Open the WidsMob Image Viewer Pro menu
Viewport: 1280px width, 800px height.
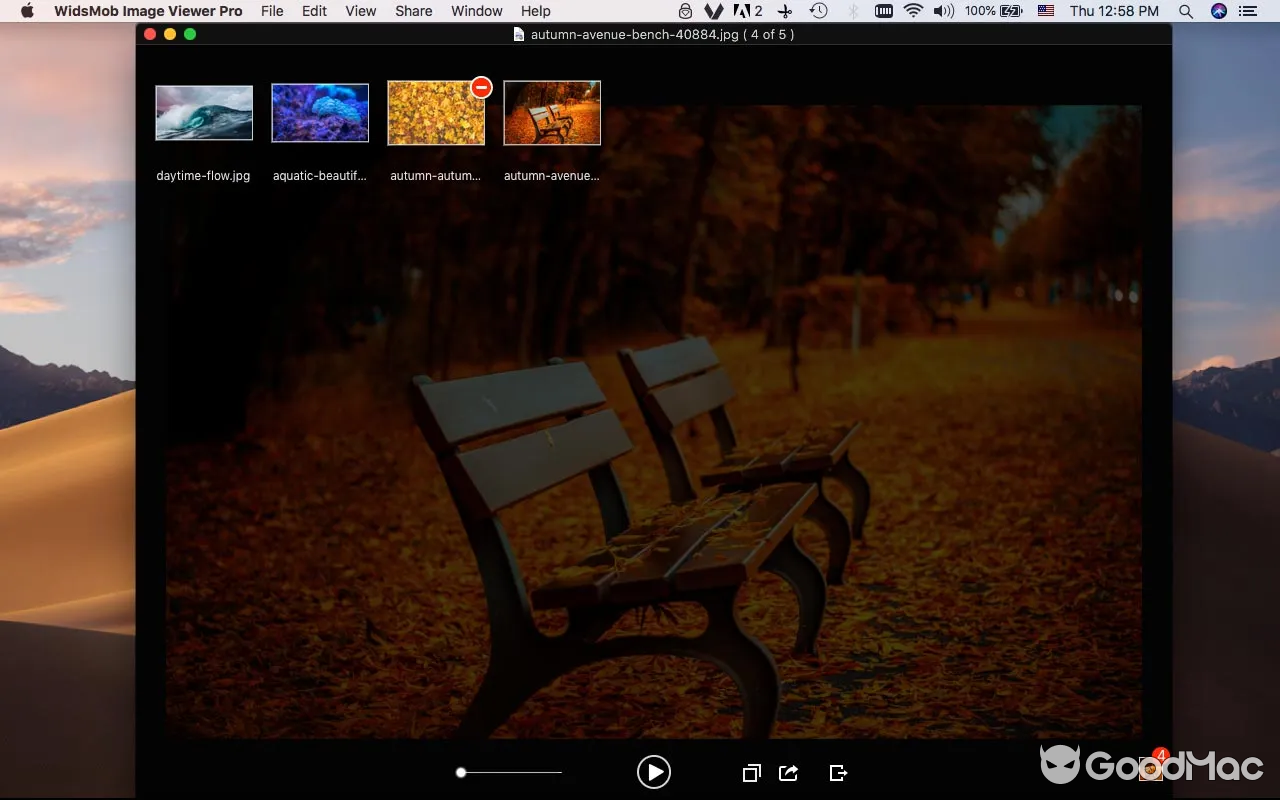click(x=148, y=11)
